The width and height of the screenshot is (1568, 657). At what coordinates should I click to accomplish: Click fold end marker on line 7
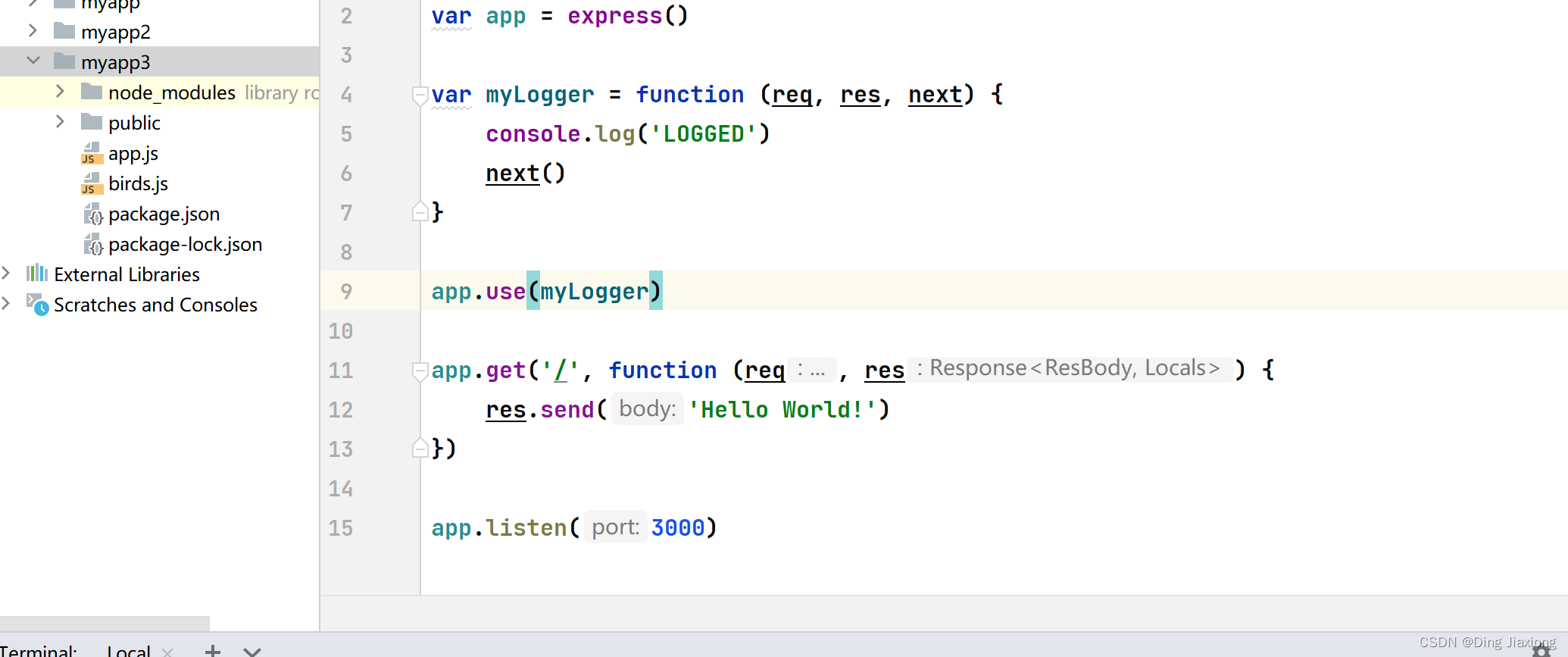(x=420, y=212)
